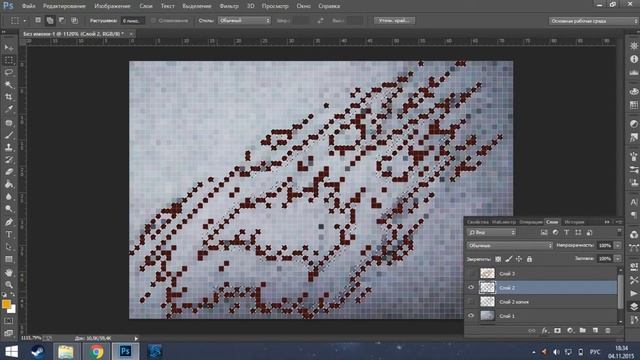Set foreground color orange swatch
This screenshot has width=640, height=360.
click(x=6, y=304)
